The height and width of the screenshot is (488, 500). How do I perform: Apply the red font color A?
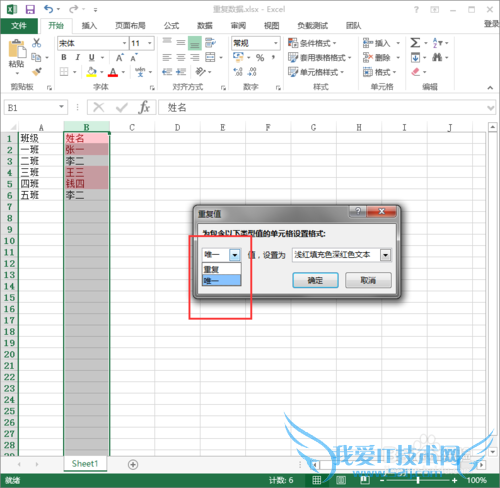tap(113, 72)
